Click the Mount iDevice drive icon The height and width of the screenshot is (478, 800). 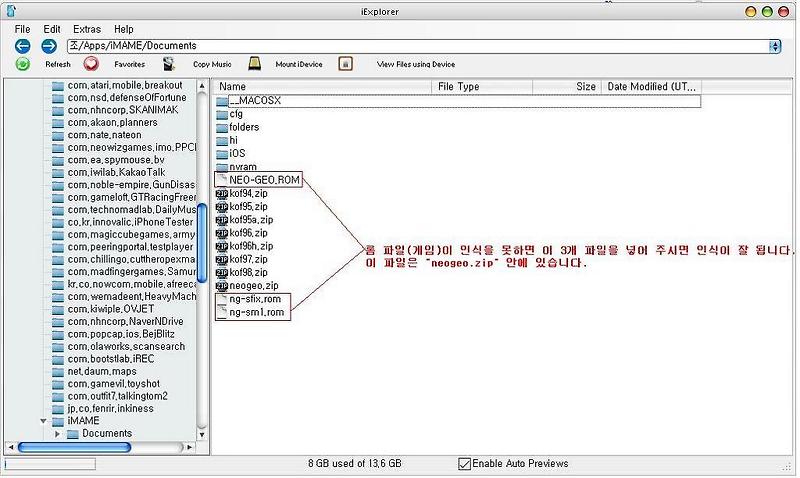click(254, 64)
